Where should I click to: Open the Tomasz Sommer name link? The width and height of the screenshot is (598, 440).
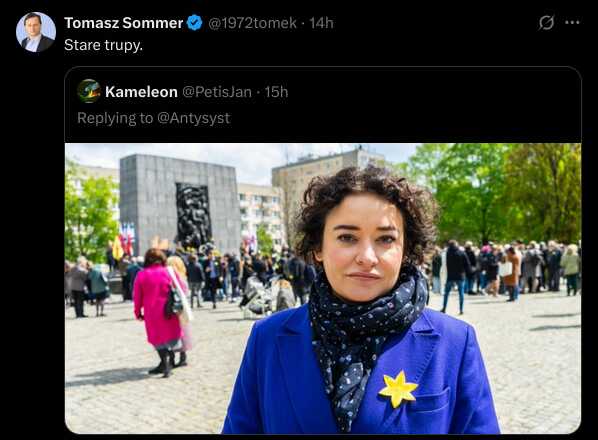coord(124,23)
